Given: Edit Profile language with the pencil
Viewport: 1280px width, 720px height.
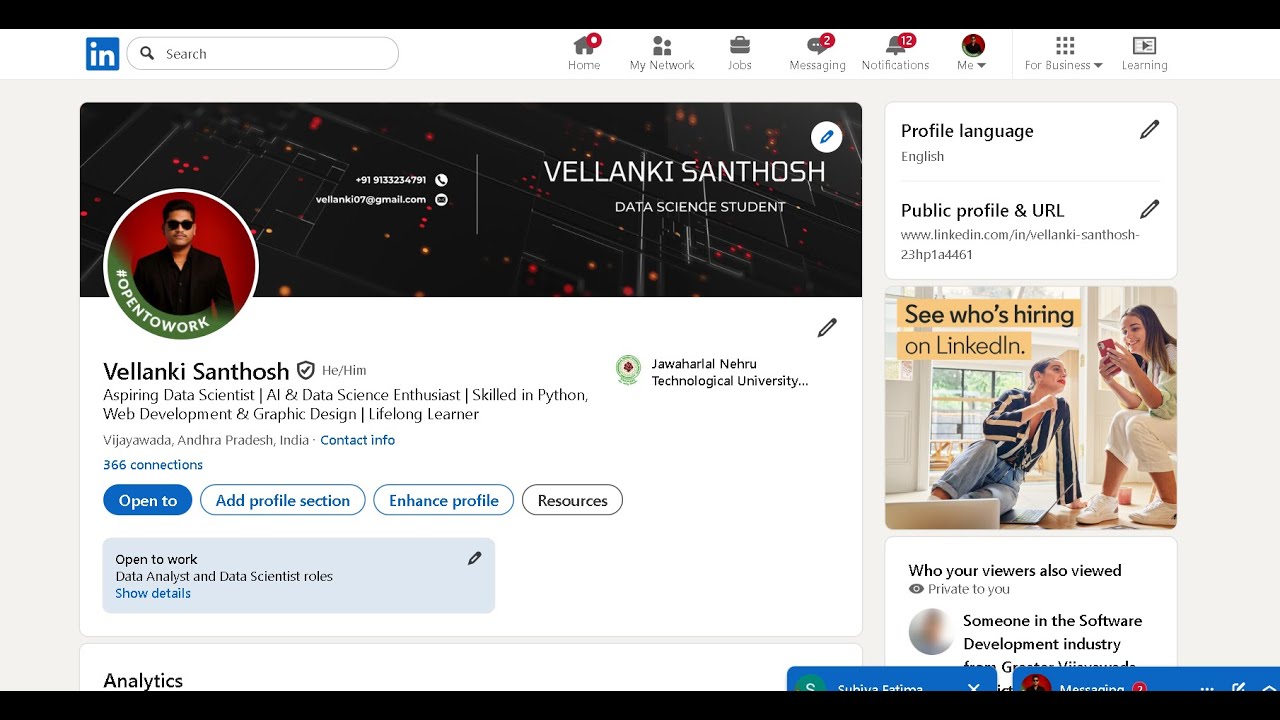Looking at the screenshot, I should pos(1150,130).
